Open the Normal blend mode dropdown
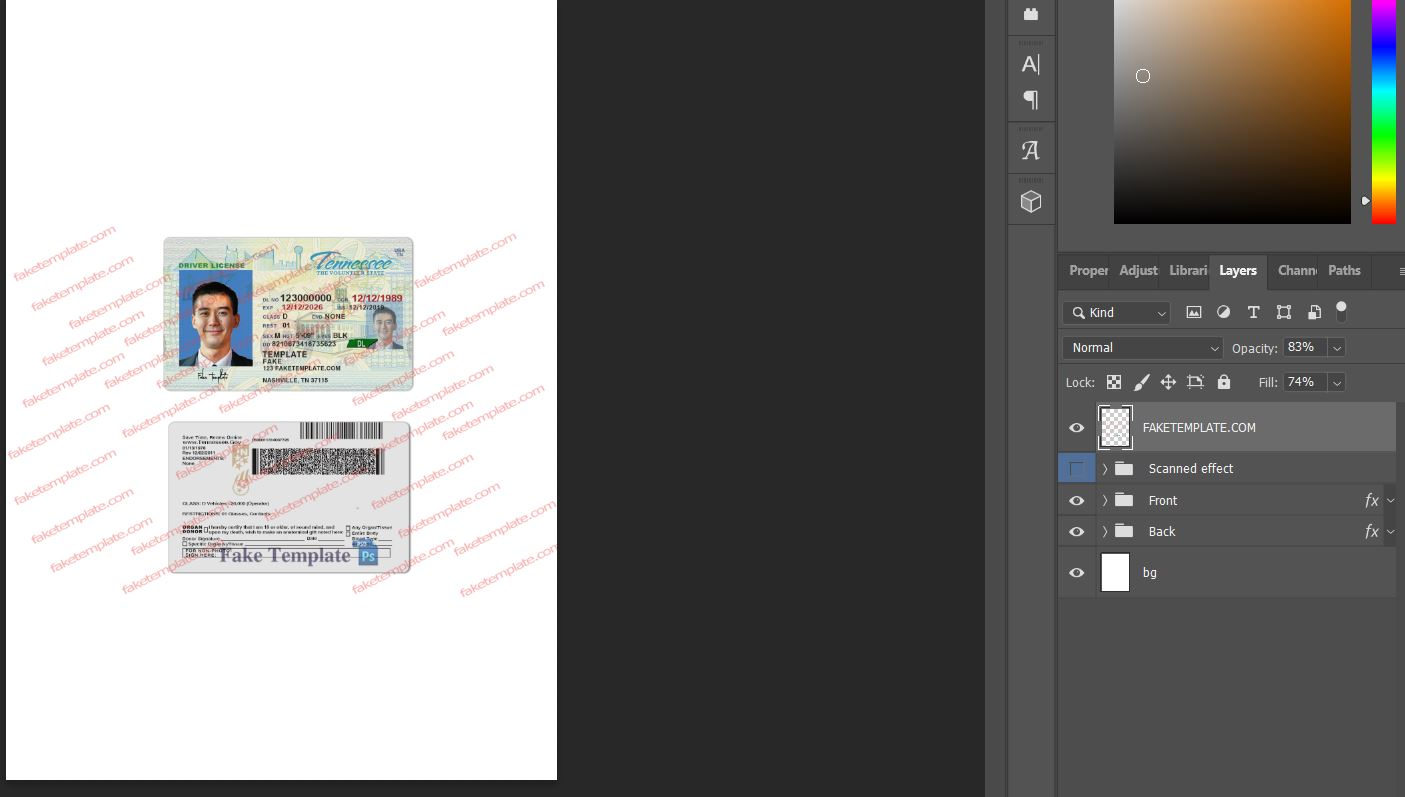The width and height of the screenshot is (1405, 797). (x=1142, y=348)
